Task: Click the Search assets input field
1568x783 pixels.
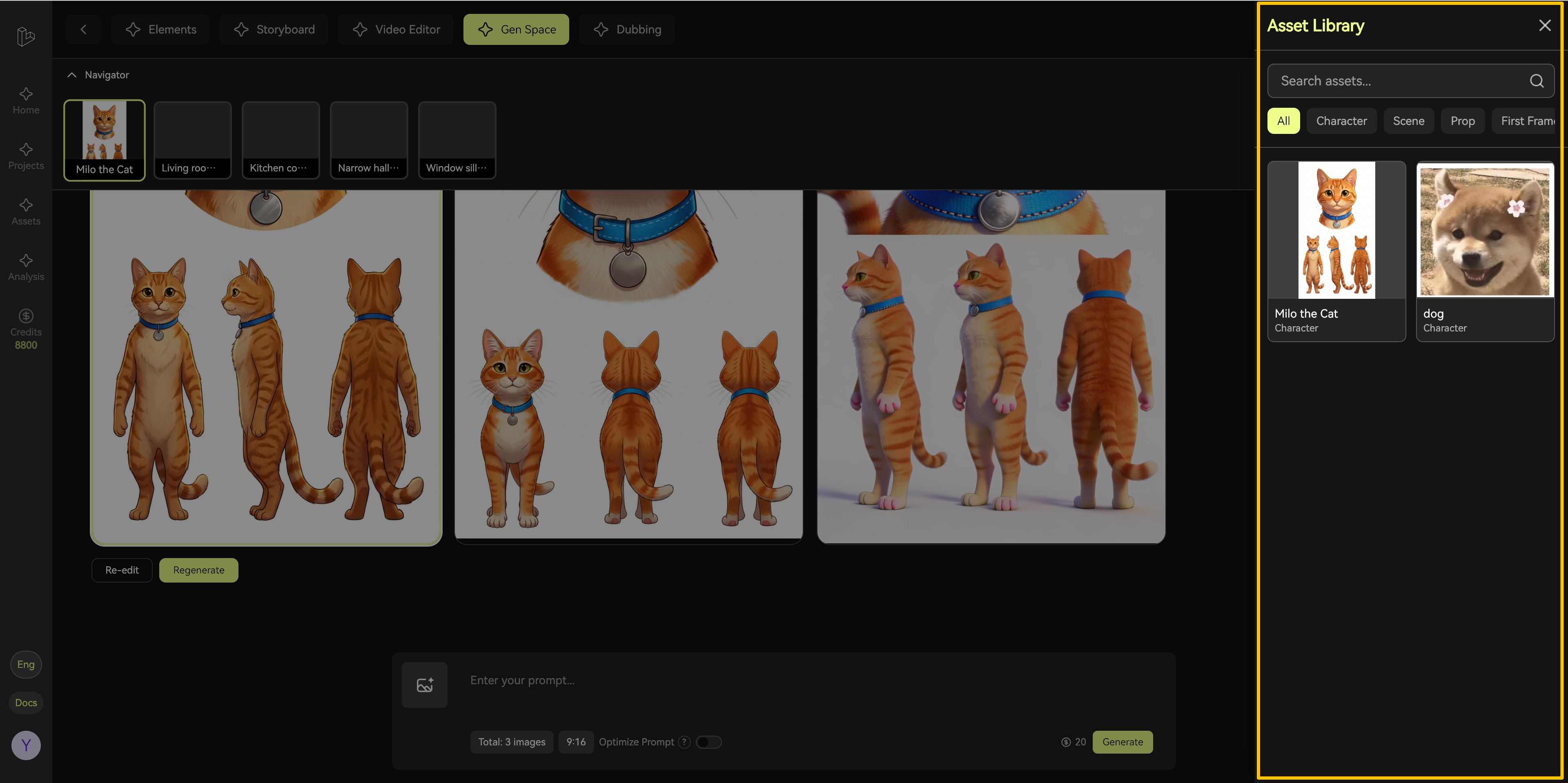Action: [1394, 81]
